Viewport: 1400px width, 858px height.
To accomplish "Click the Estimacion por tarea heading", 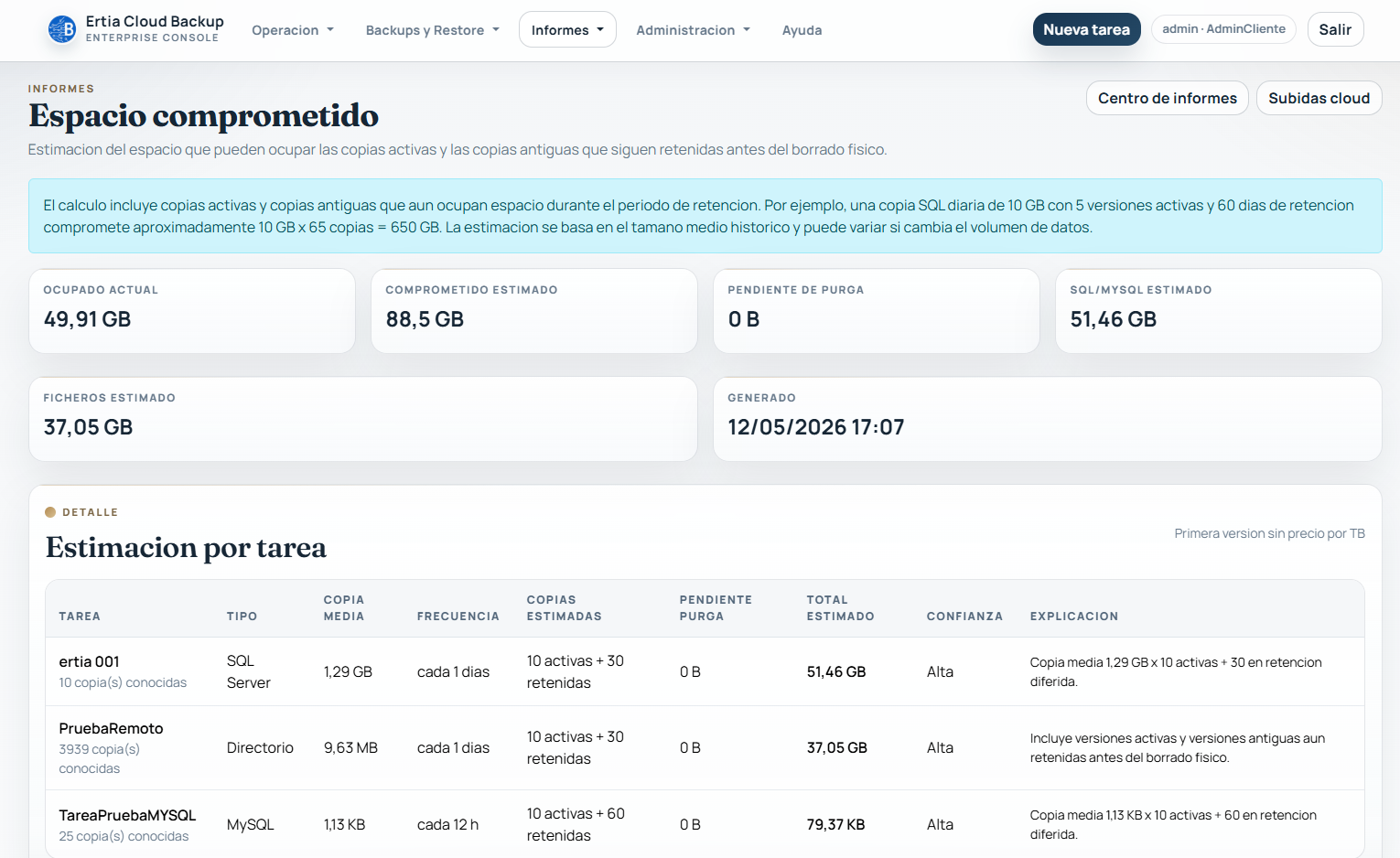I will pyautogui.click(x=186, y=548).
